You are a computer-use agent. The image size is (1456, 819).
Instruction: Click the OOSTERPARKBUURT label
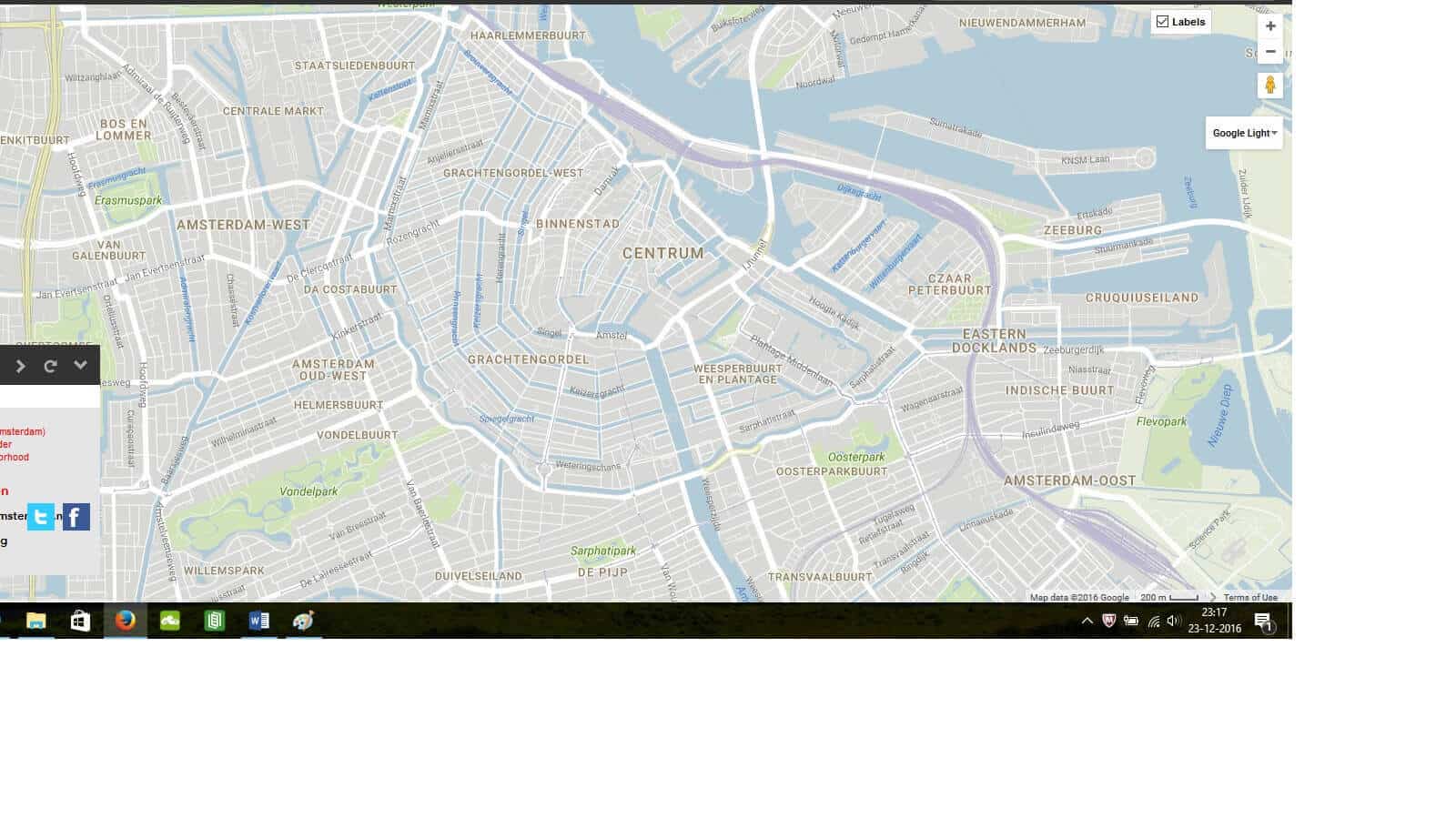point(832,472)
